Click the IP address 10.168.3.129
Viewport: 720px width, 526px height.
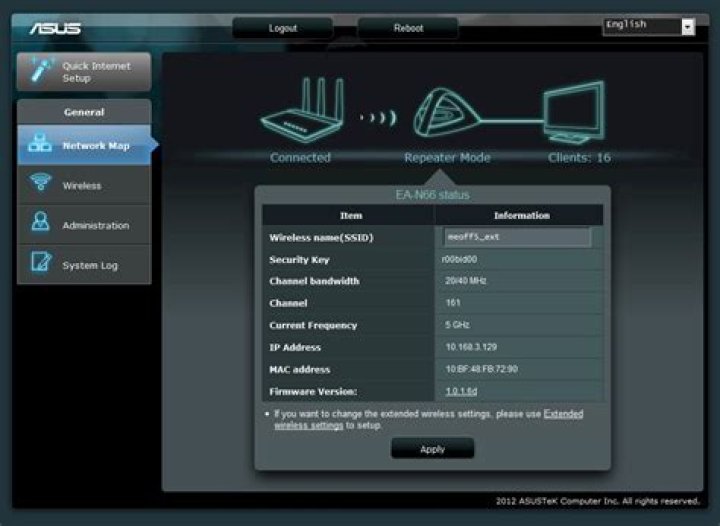tap(471, 347)
